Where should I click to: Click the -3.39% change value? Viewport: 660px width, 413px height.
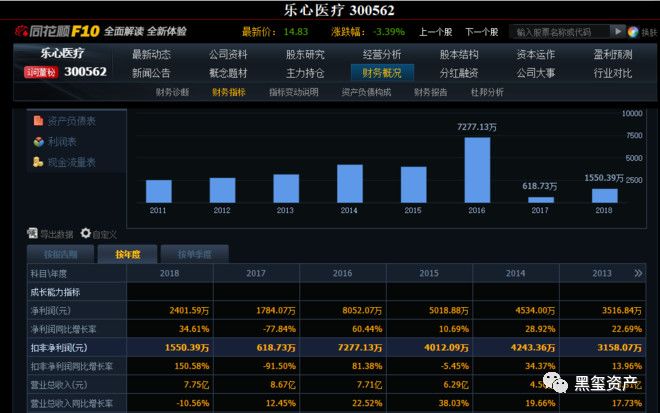(x=389, y=32)
